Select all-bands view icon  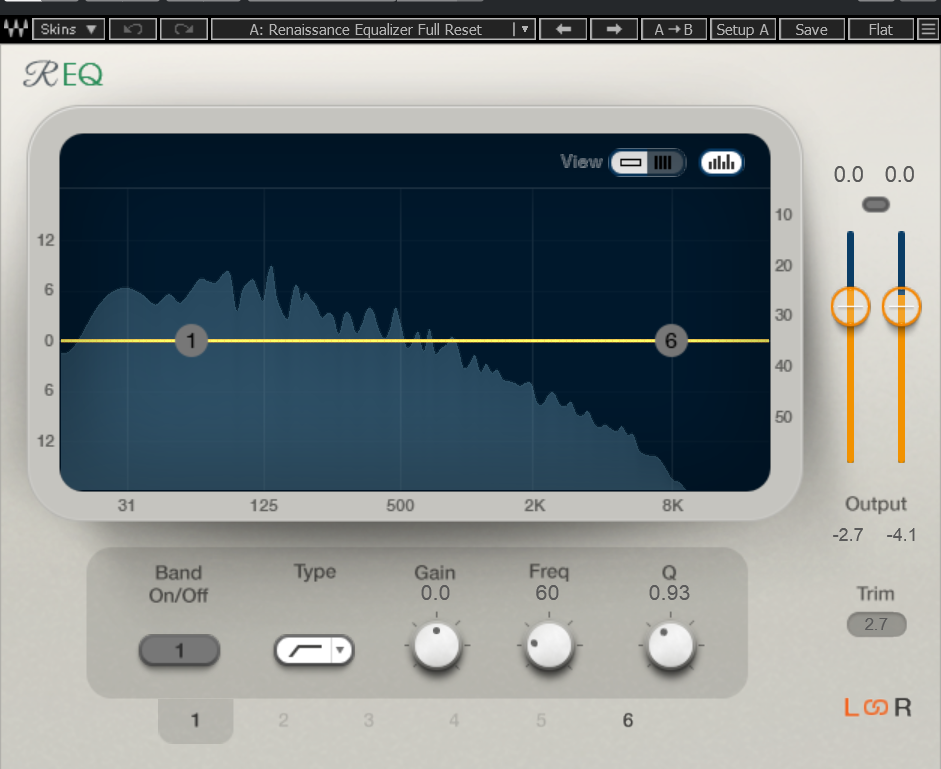pos(664,162)
